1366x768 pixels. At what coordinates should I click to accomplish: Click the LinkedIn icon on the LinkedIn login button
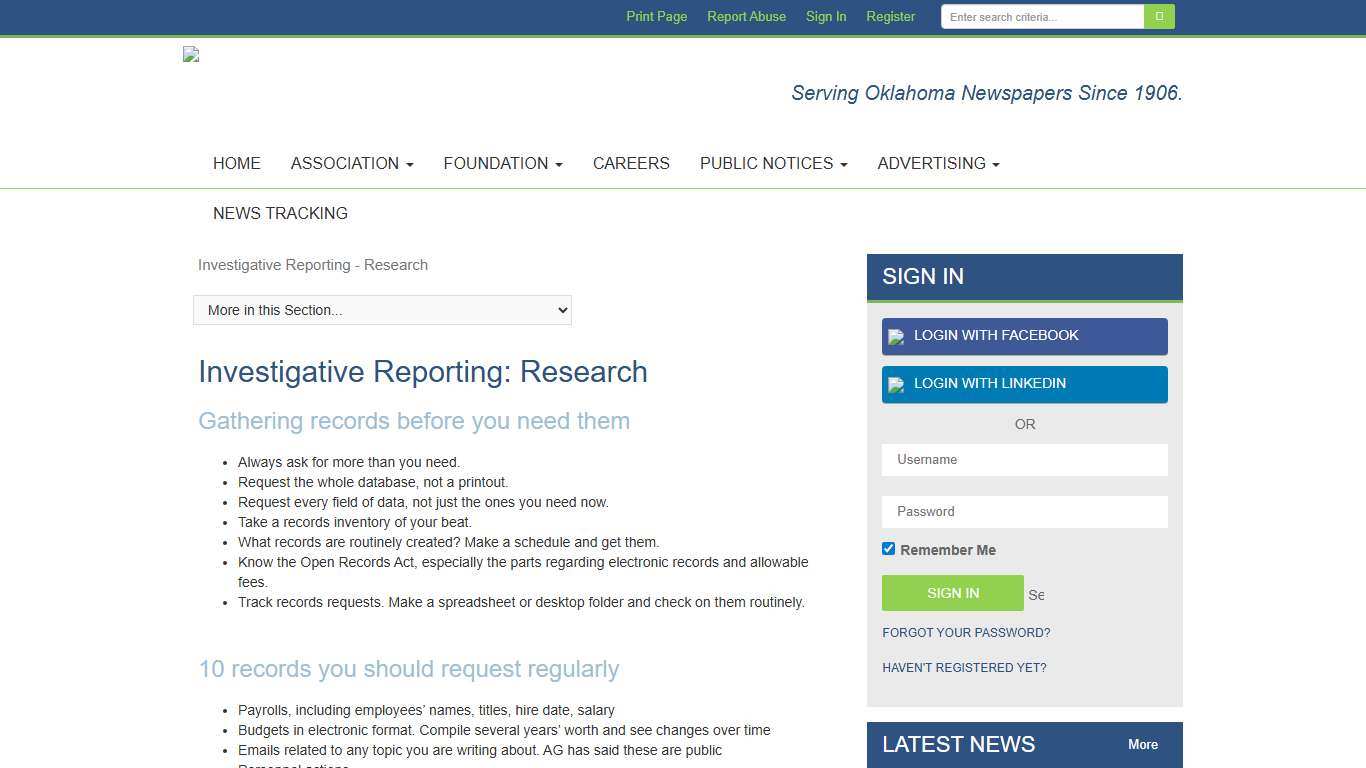(x=895, y=384)
